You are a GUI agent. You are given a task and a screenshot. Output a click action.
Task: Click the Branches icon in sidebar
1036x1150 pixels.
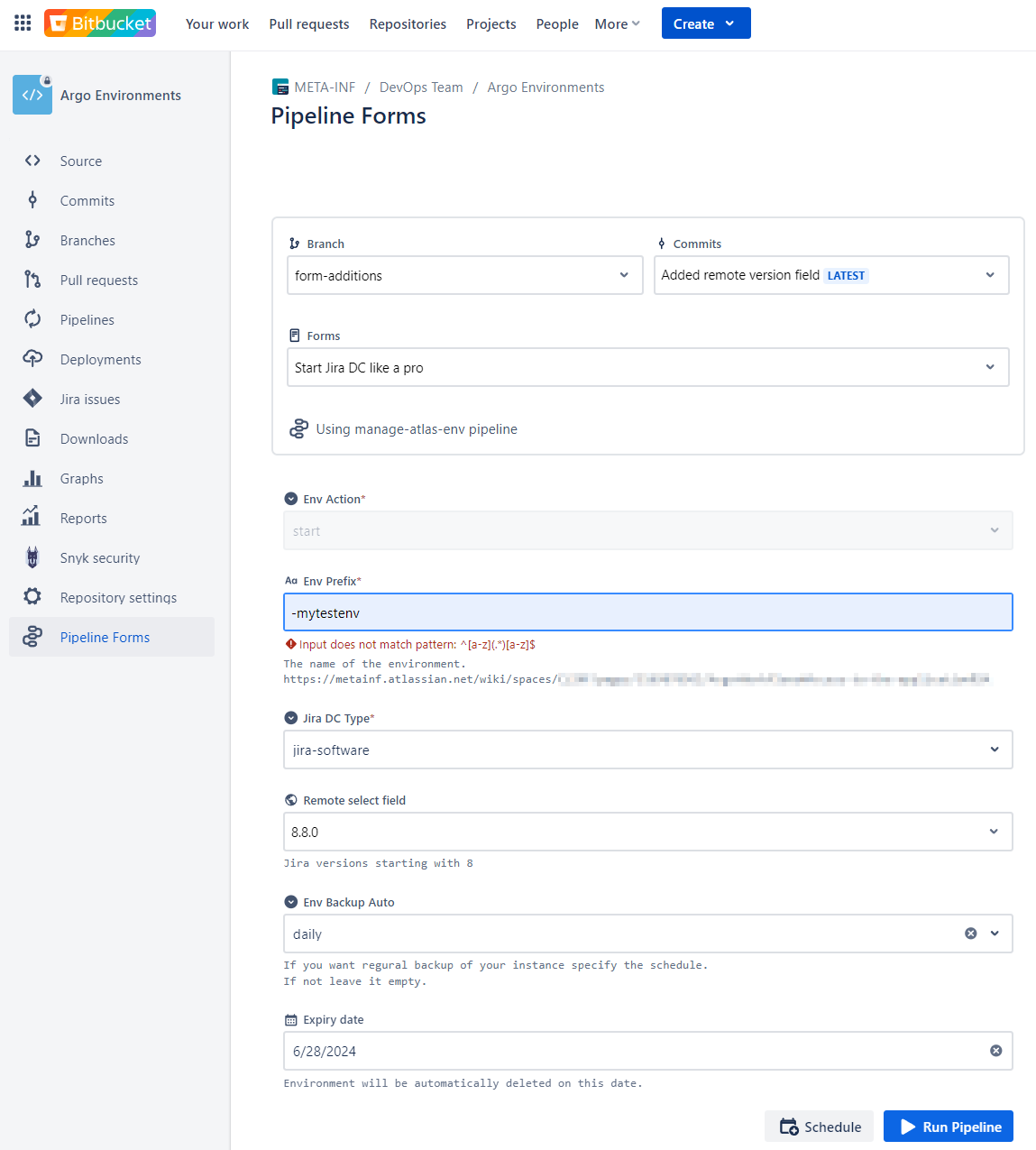tap(32, 240)
